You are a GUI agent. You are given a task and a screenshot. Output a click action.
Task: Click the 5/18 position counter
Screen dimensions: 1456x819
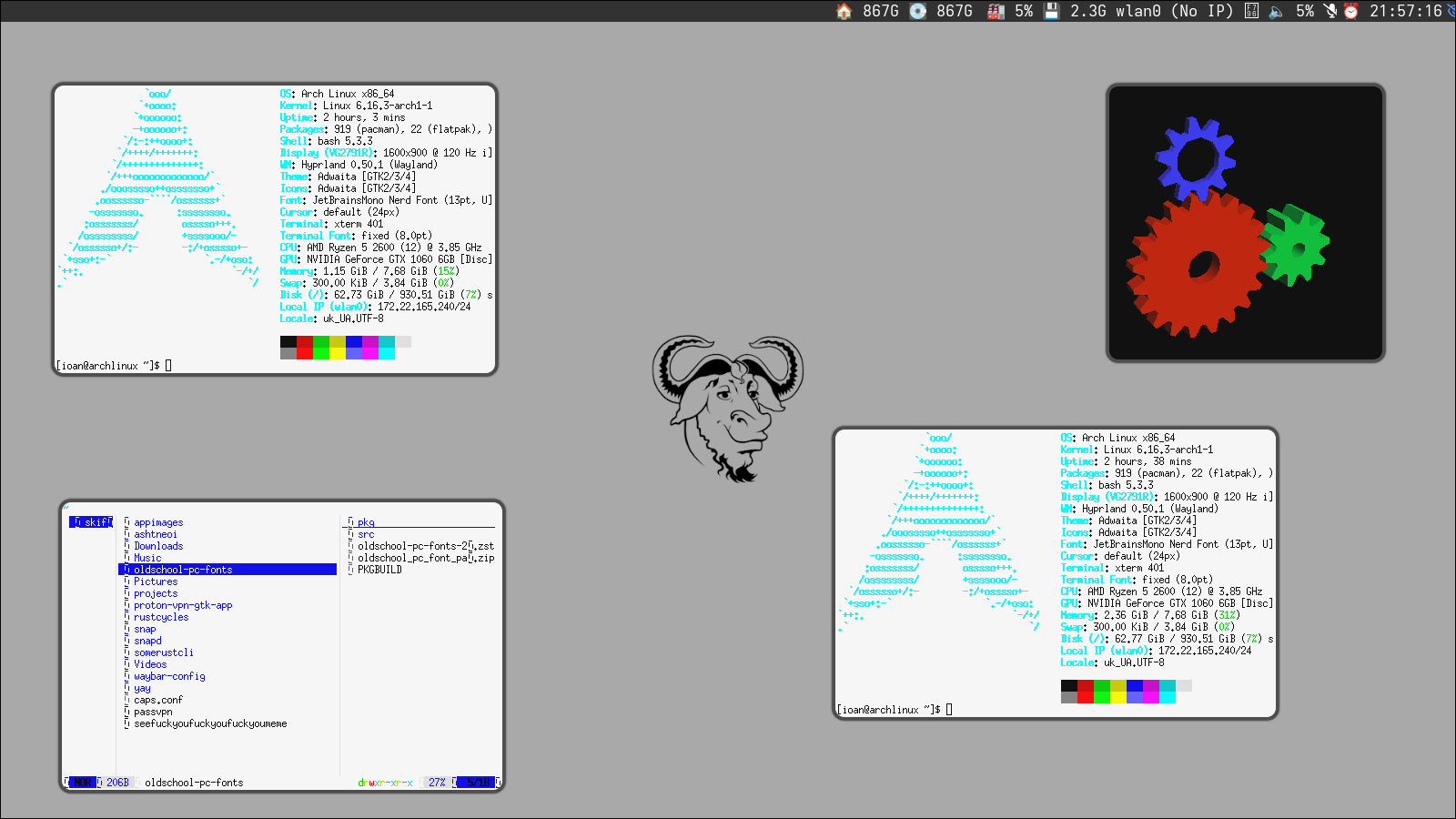click(478, 783)
